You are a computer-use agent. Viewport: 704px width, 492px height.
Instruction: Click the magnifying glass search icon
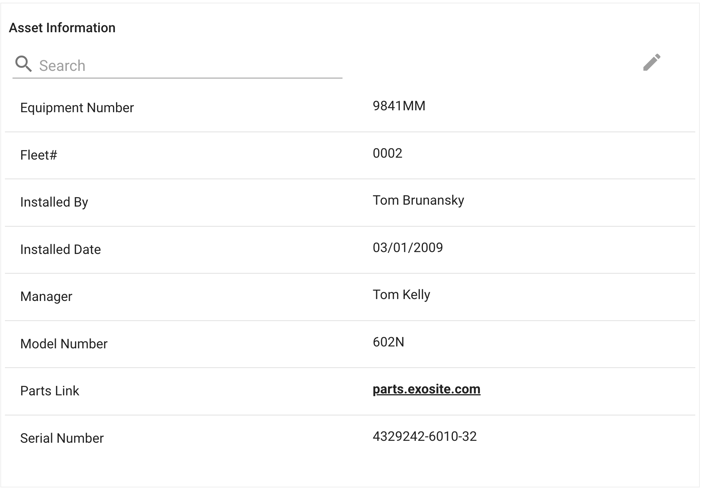click(x=23, y=64)
